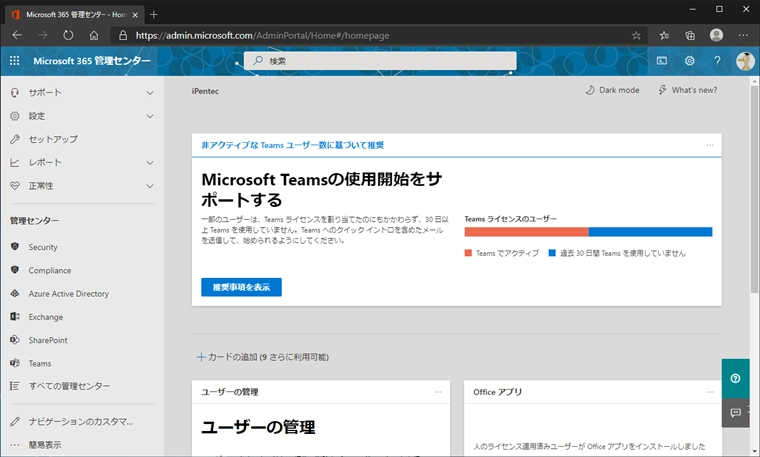Click the セットアップ wrench icon
This screenshot has width=760, height=457.
pos(15,139)
